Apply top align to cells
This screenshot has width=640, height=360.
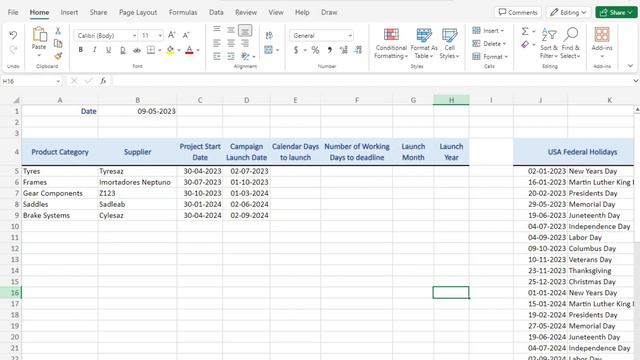coord(217,29)
